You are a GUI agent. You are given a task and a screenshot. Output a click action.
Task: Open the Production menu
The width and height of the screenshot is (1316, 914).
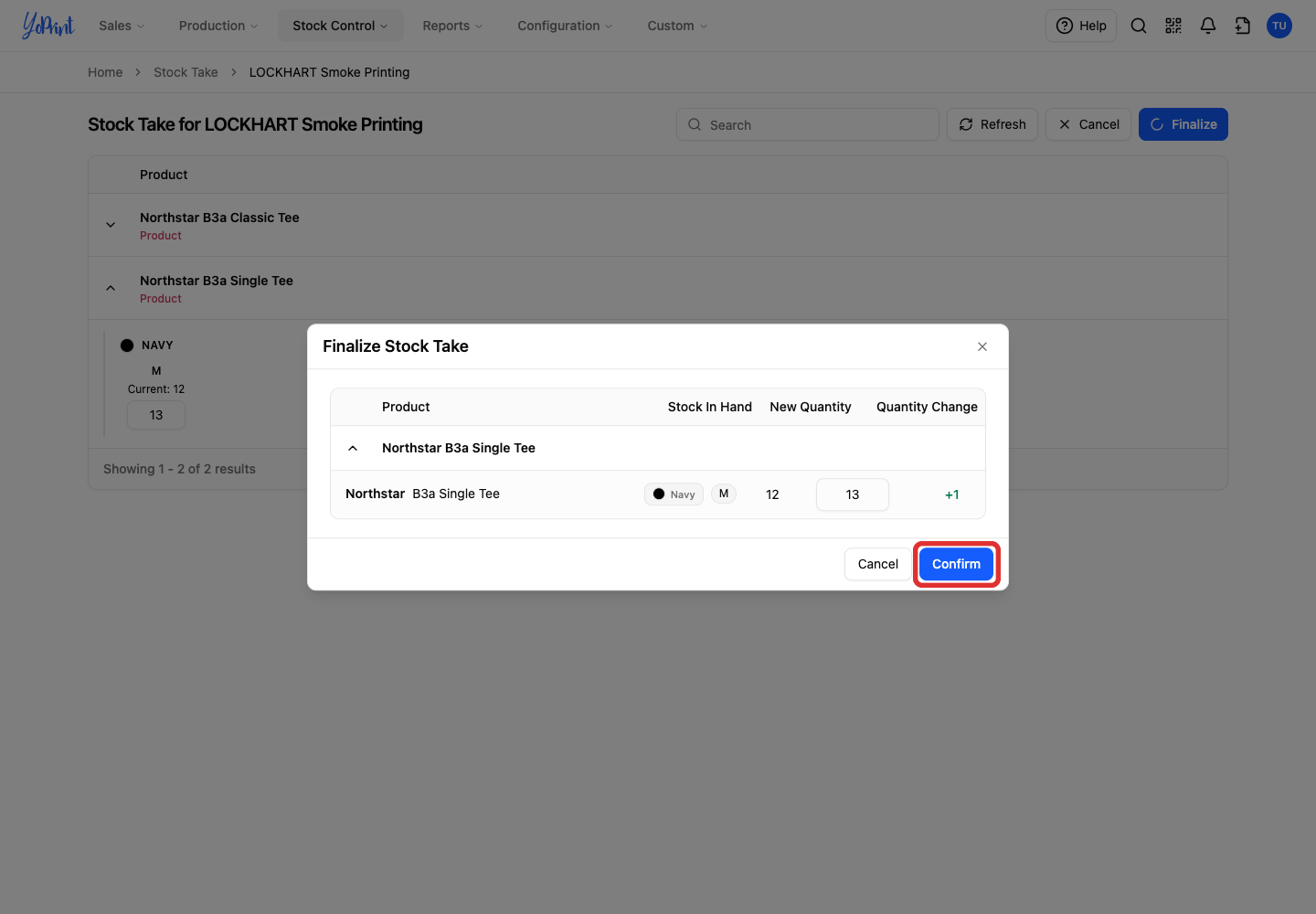tap(218, 26)
